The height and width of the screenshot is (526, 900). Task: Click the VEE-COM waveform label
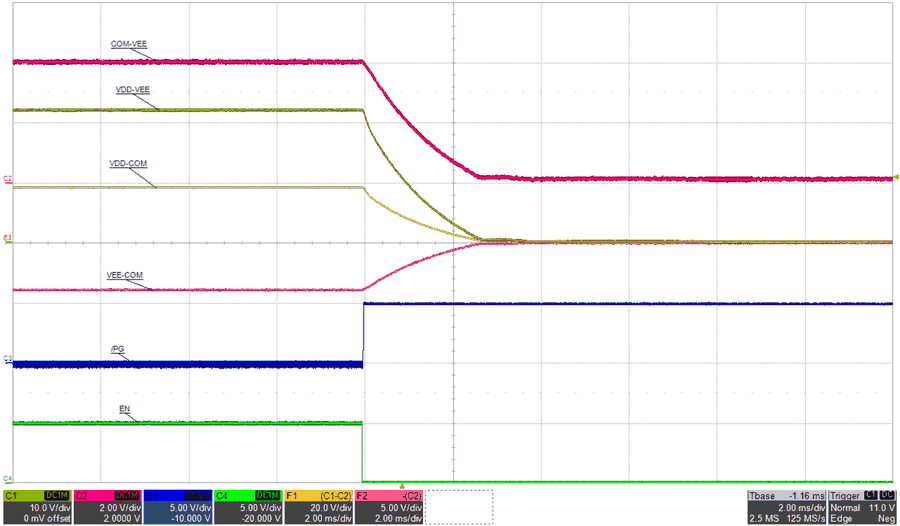pyautogui.click(x=125, y=276)
